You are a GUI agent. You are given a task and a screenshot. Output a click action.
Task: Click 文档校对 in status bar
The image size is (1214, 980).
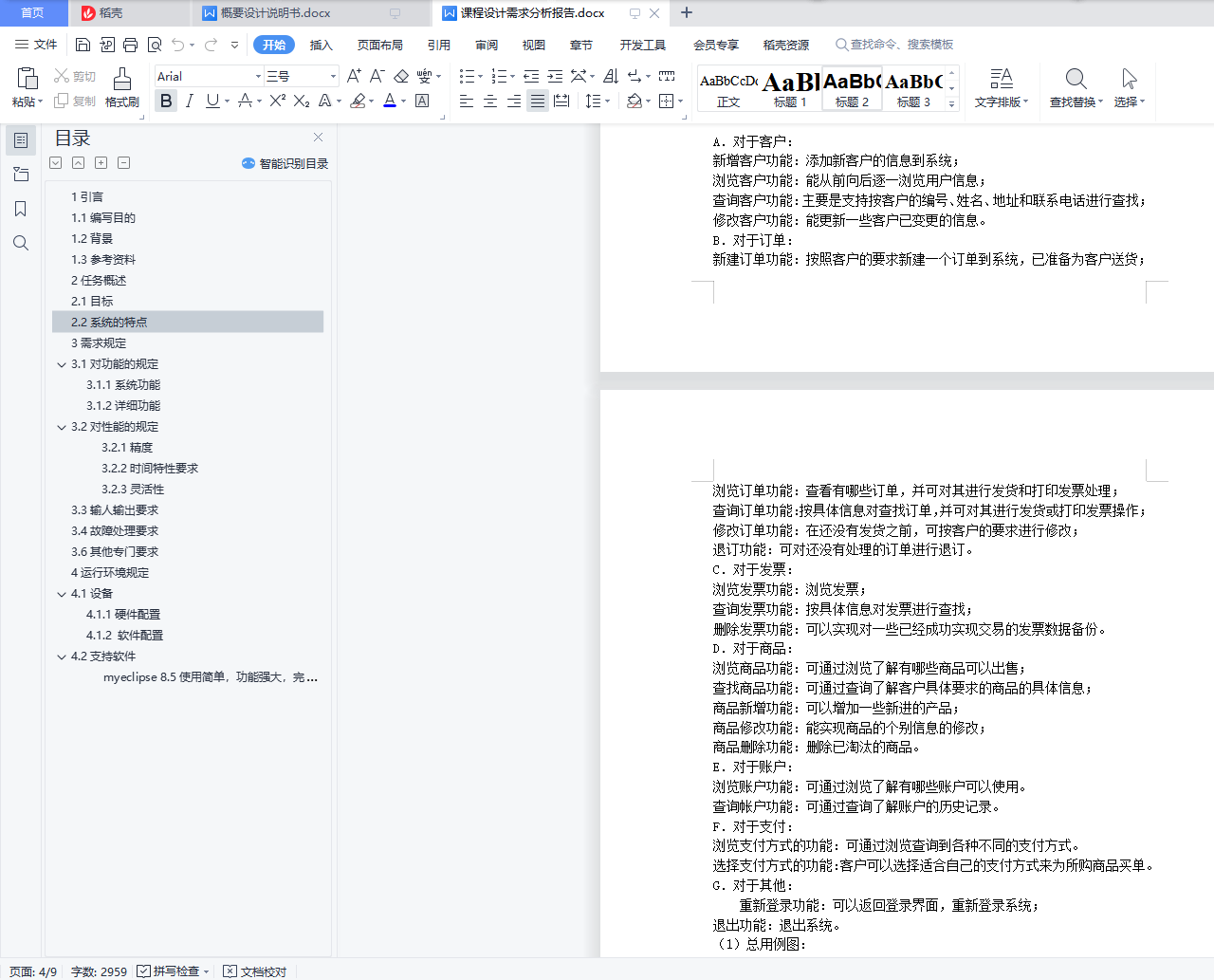pyautogui.click(x=255, y=971)
